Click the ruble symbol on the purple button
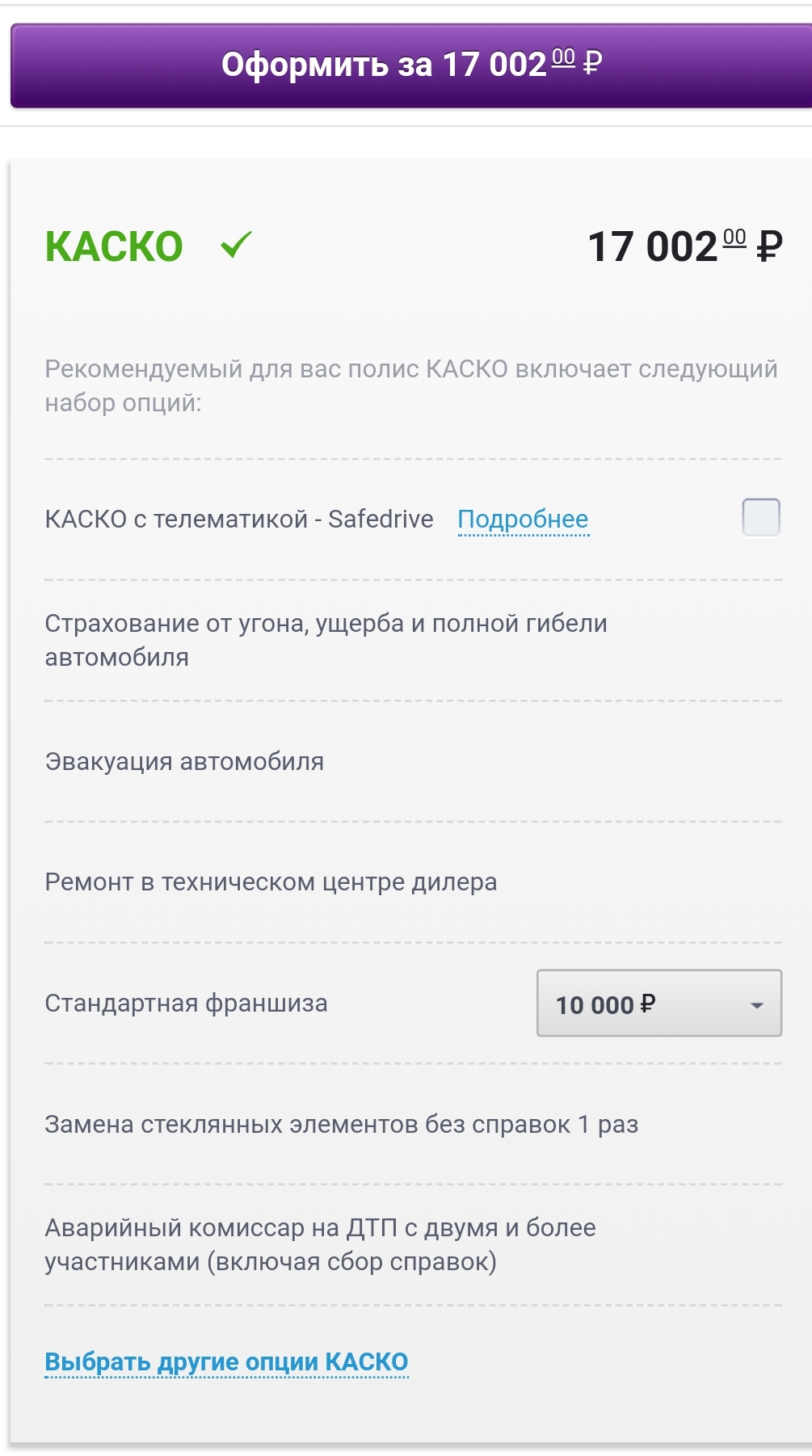 [591, 64]
